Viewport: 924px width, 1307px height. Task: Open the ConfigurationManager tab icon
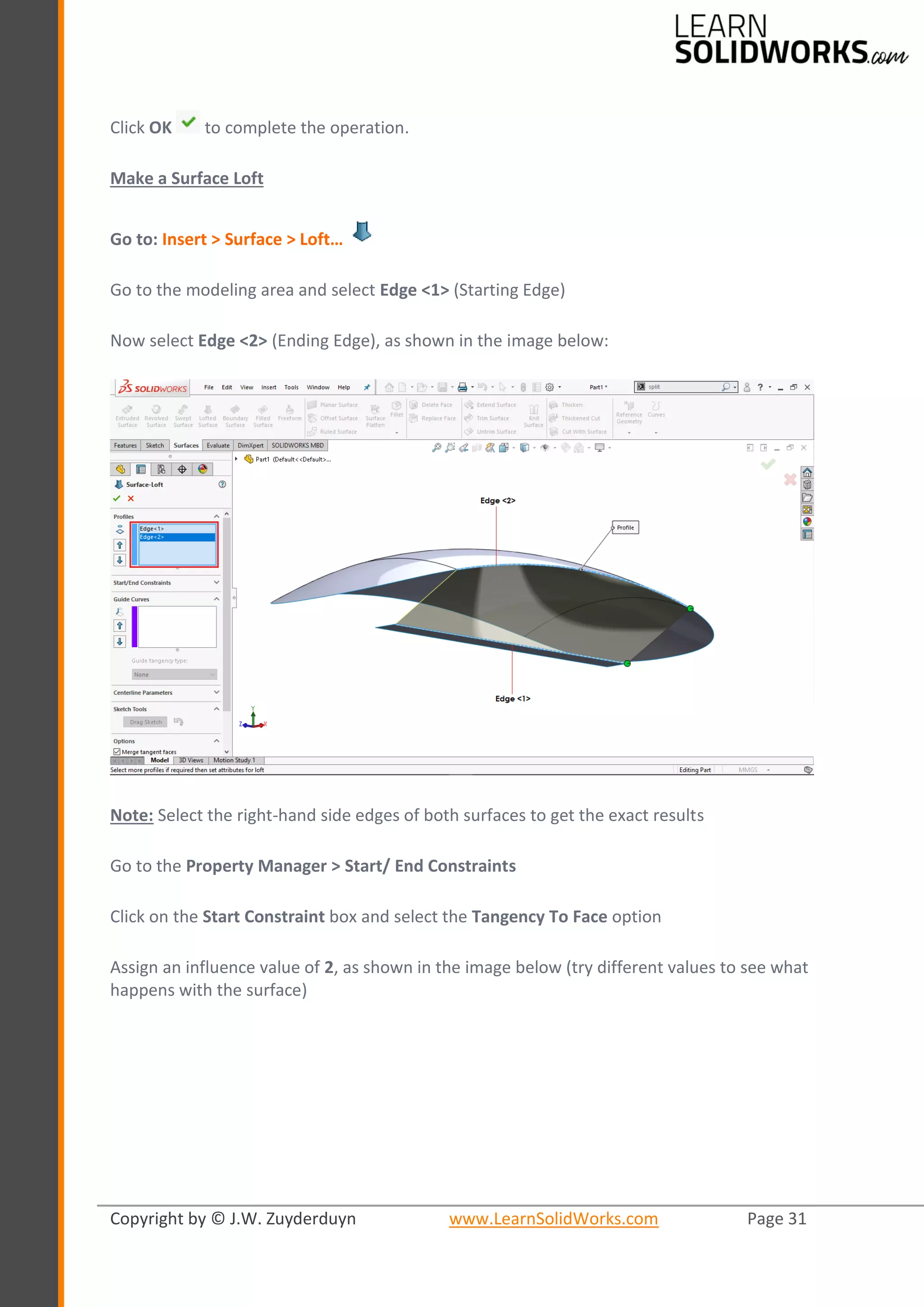coord(162,469)
